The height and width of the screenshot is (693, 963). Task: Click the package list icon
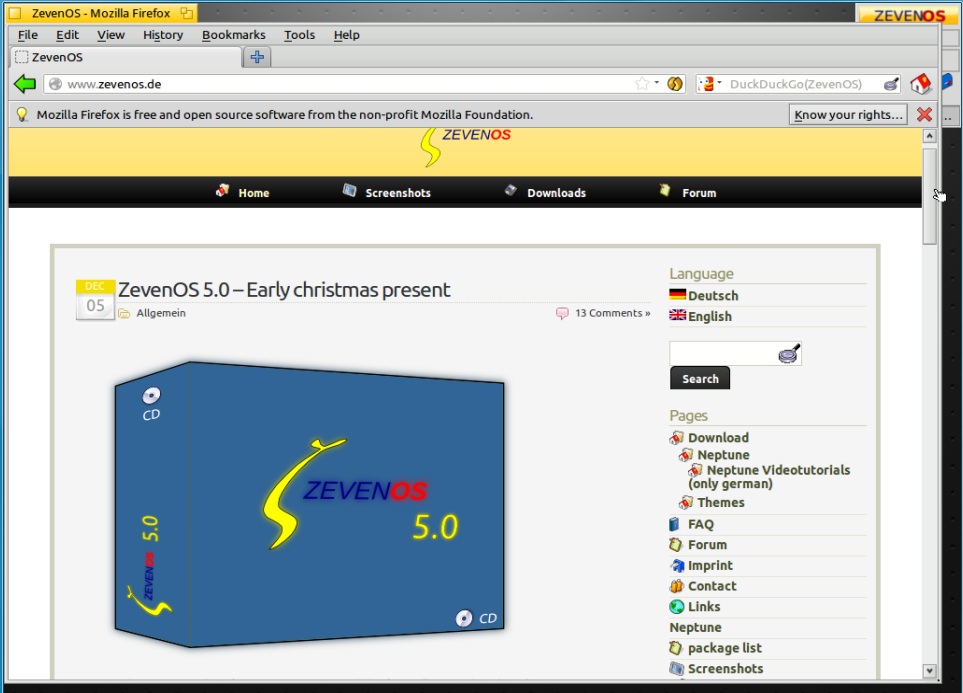coord(676,648)
